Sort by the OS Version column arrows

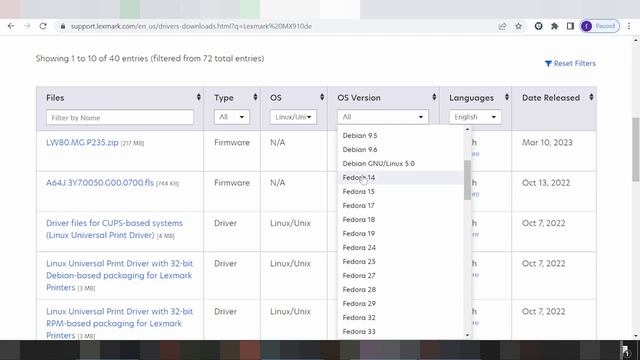(x=434, y=97)
